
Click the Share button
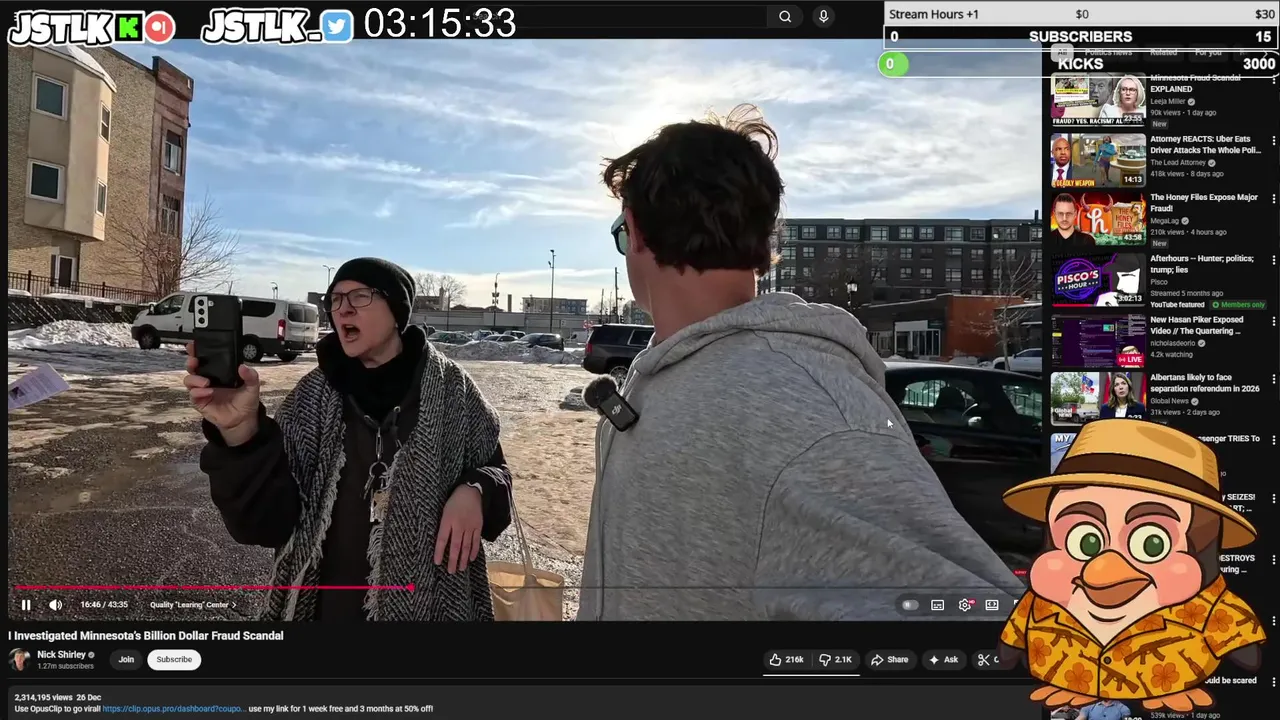point(890,660)
